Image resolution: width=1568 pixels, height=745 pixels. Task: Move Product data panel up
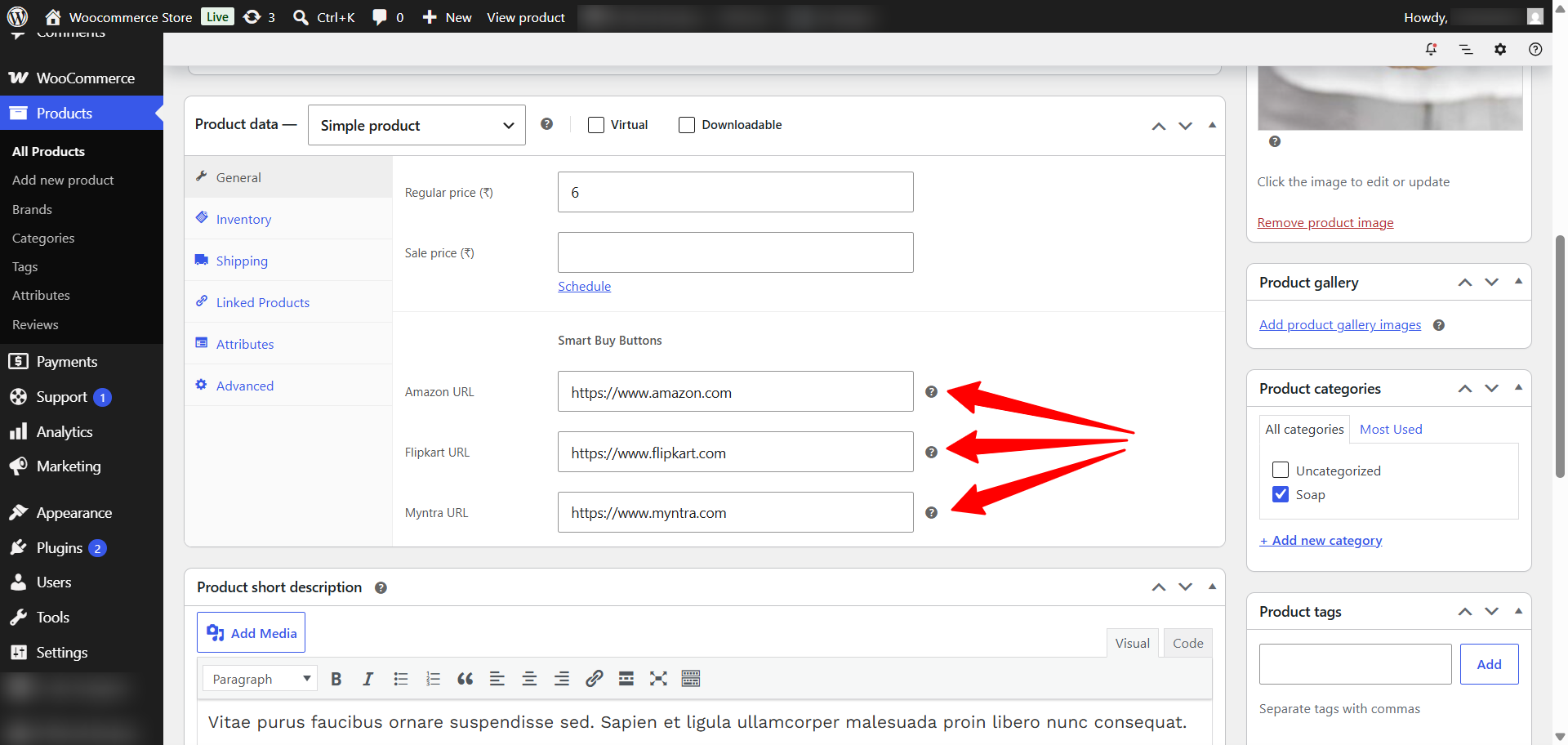pyautogui.click(x=1159, y=126)
